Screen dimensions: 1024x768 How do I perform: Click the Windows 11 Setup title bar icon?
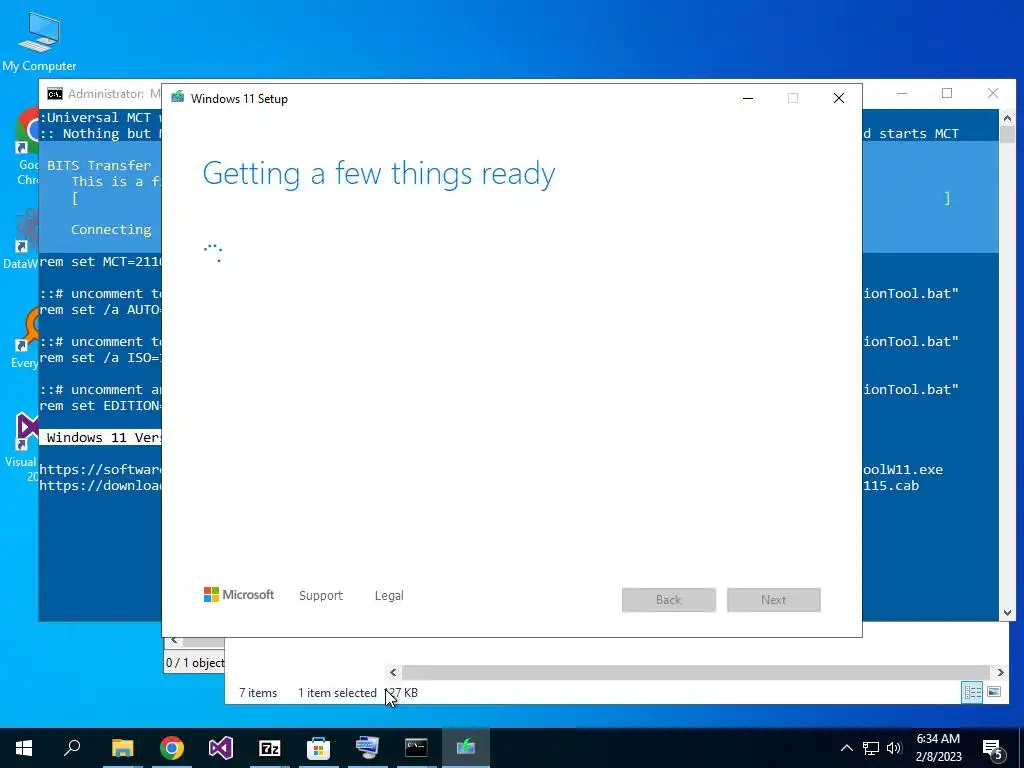(x=178, y=98)
